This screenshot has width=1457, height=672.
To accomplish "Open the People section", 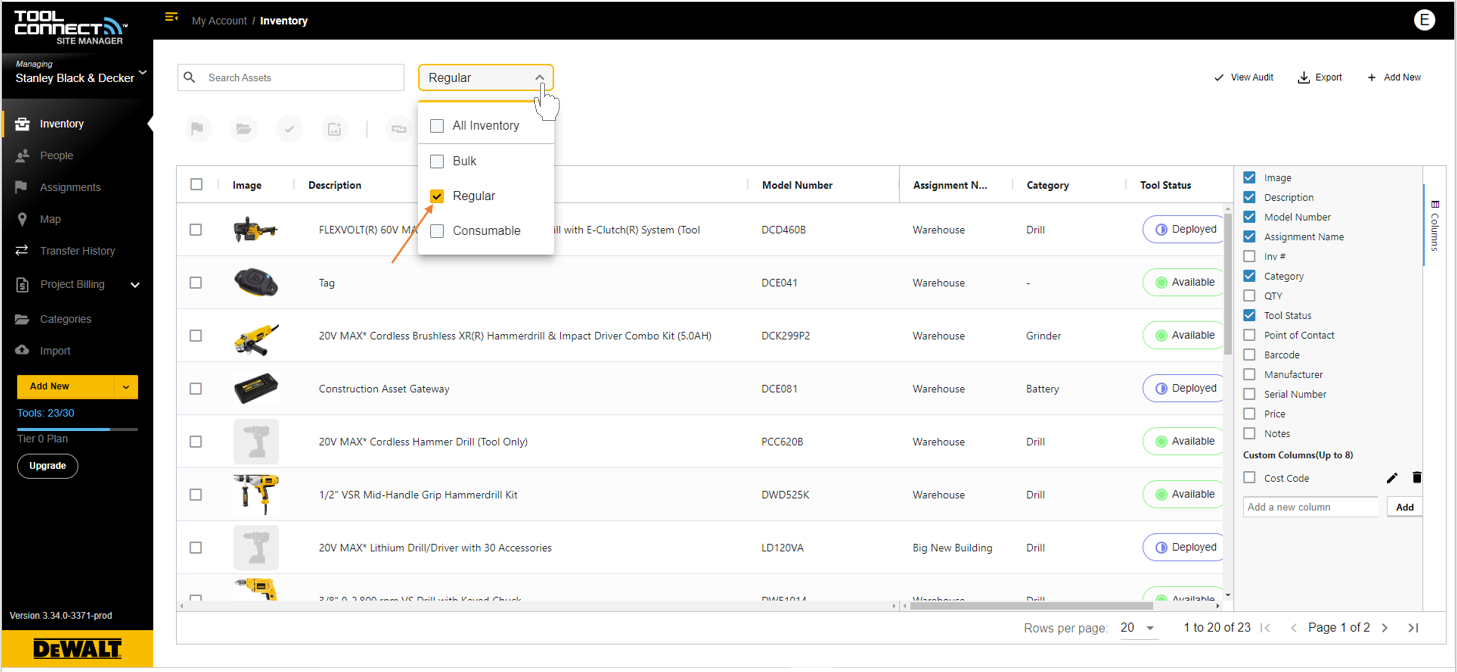I will 56,156.
